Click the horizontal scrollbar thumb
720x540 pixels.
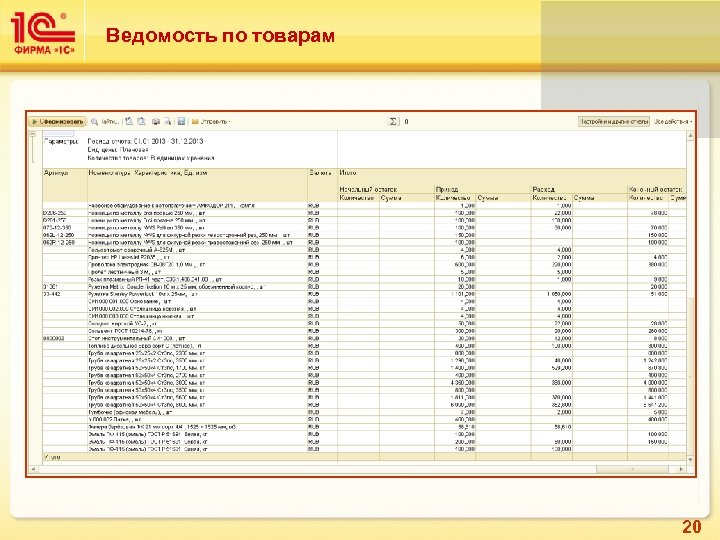pyautogui.click(x=632, y=469)
